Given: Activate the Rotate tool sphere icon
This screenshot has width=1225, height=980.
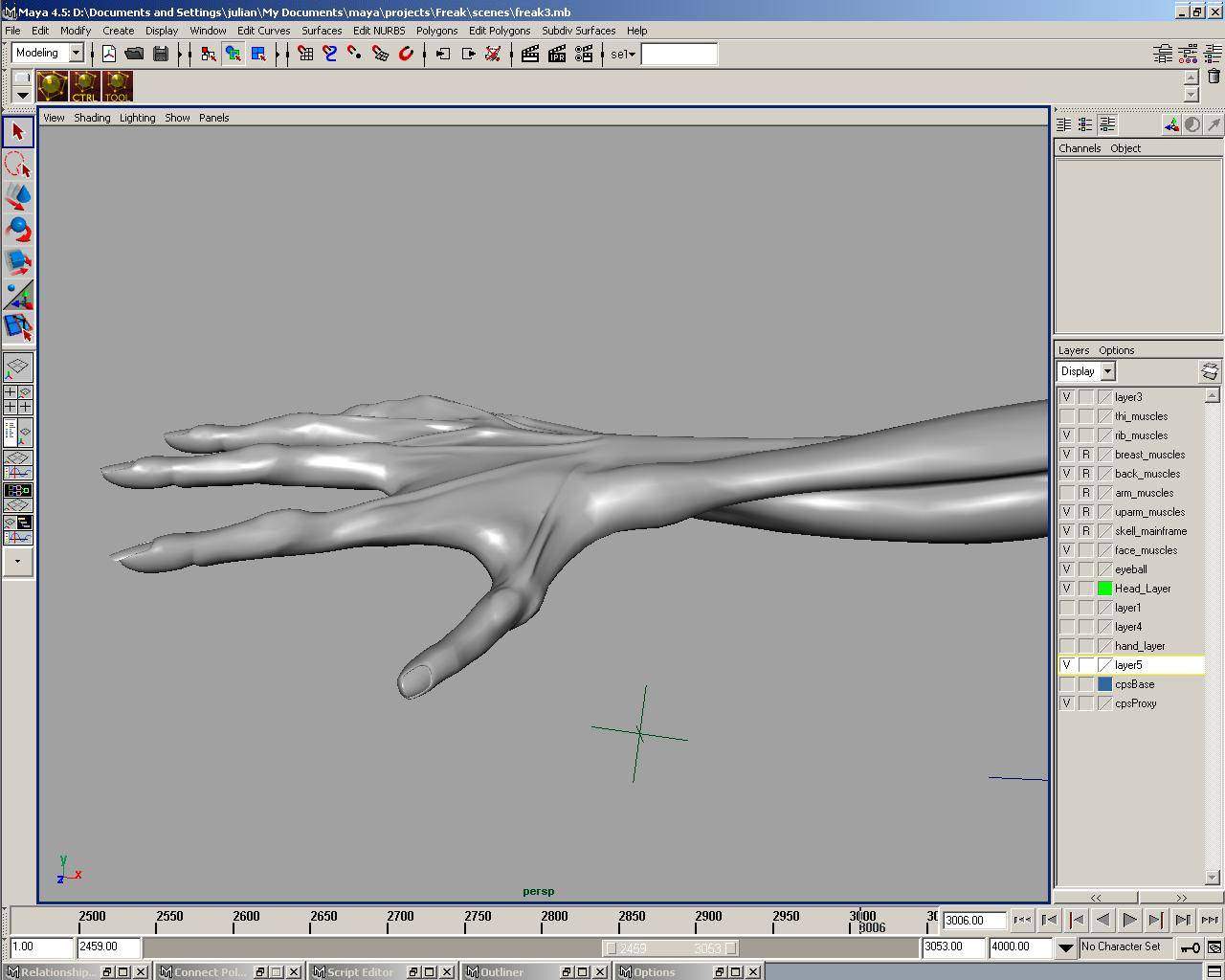Looking at the screenshot, I should click(18, 230).
